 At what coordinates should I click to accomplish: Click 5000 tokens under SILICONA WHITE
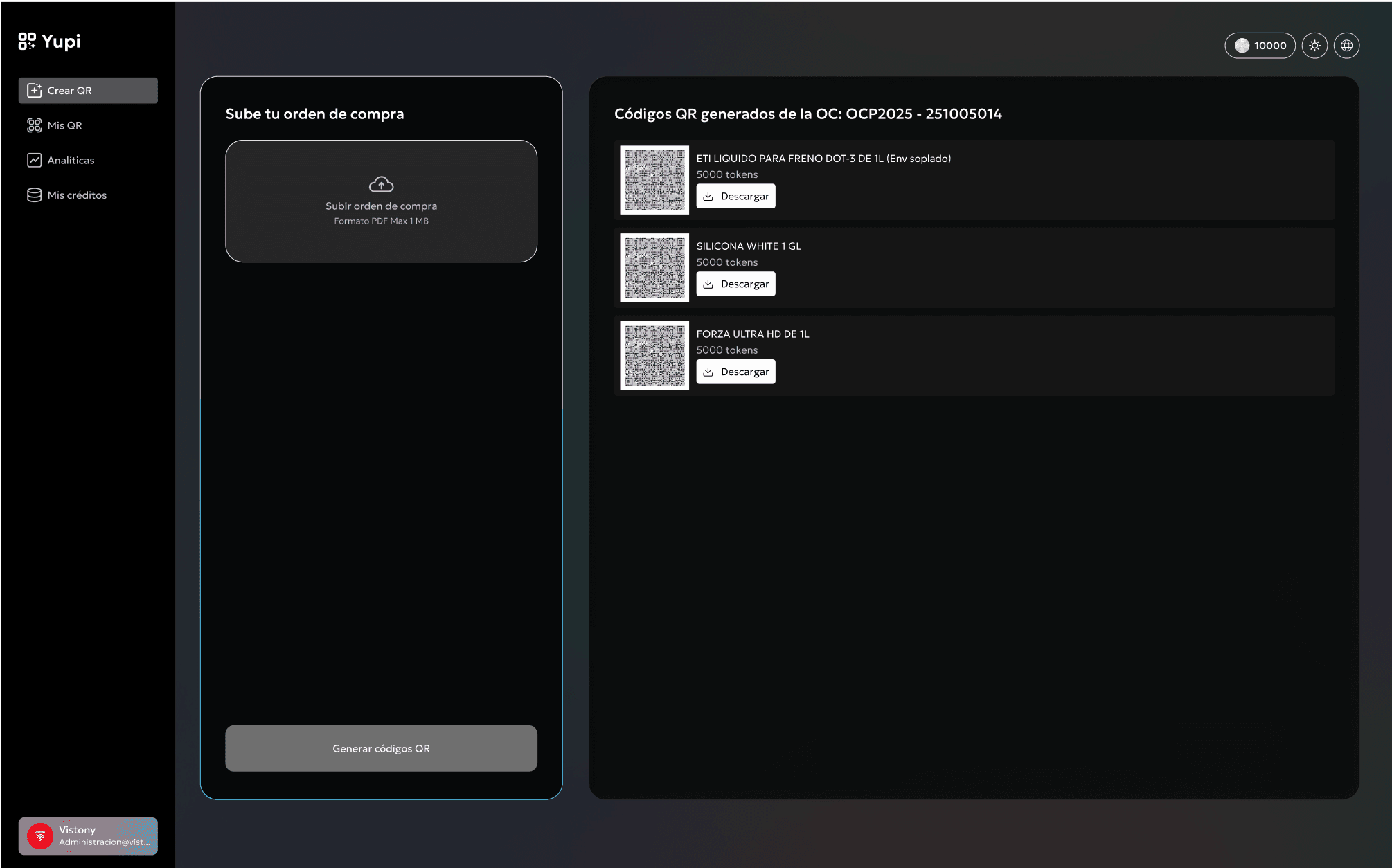[x=727, y=262]
